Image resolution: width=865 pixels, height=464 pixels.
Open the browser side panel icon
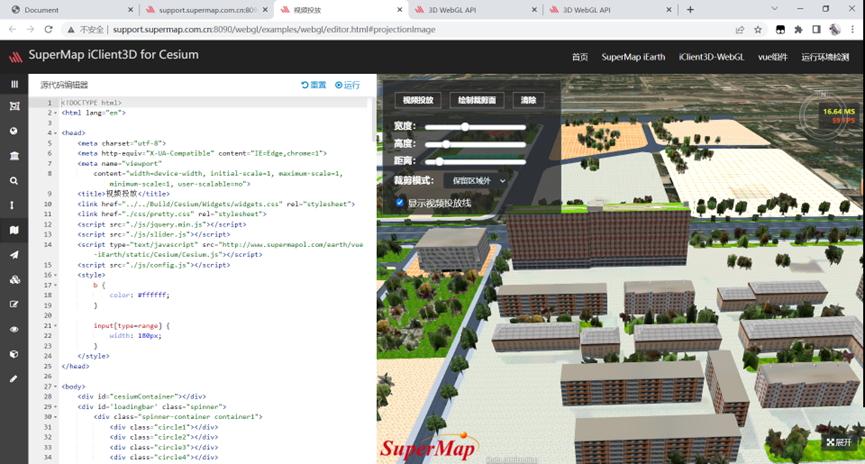pyautogui.click(x=816, y=30)
